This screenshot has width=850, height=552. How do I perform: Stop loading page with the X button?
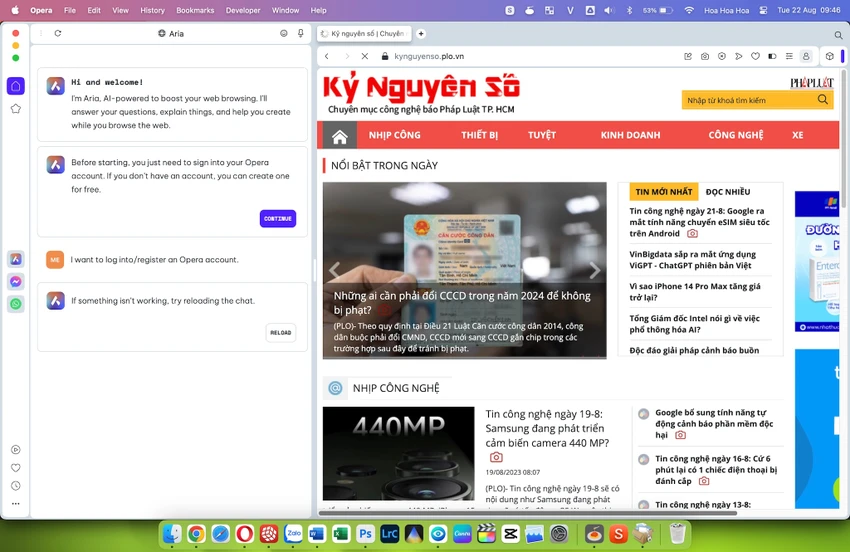point(365,56)
